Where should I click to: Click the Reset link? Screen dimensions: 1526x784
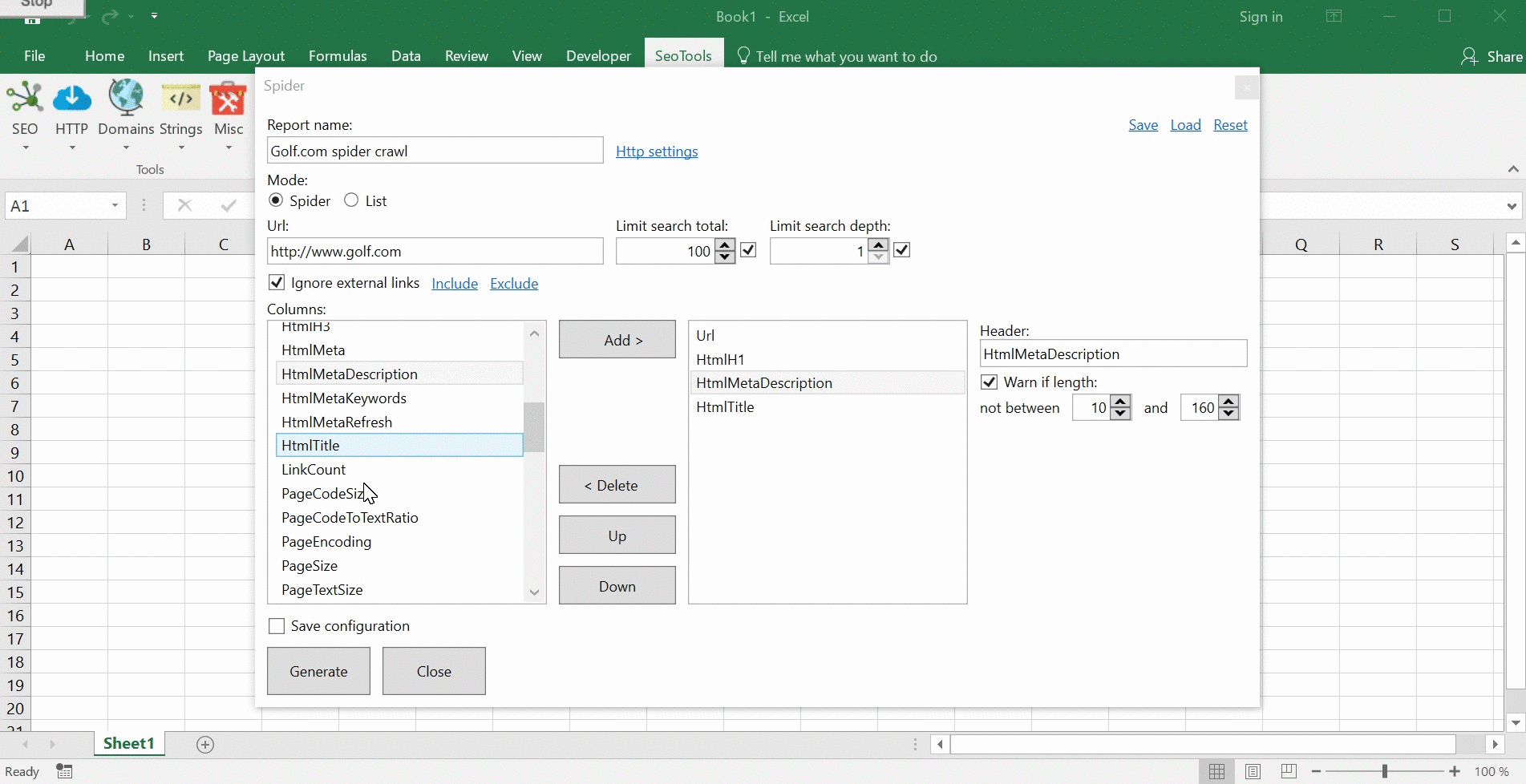(x=1230, y=125)
